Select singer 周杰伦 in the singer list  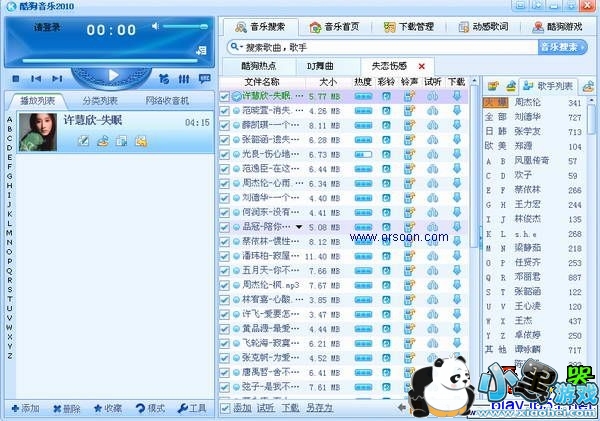pyautogui.click(x=527, y=102)
